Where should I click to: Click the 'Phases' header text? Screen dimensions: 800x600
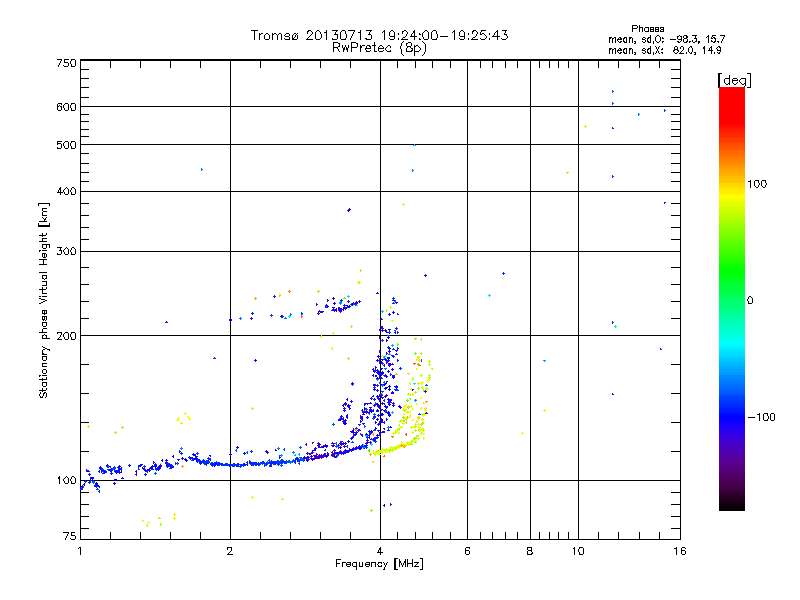click(647, 29)
